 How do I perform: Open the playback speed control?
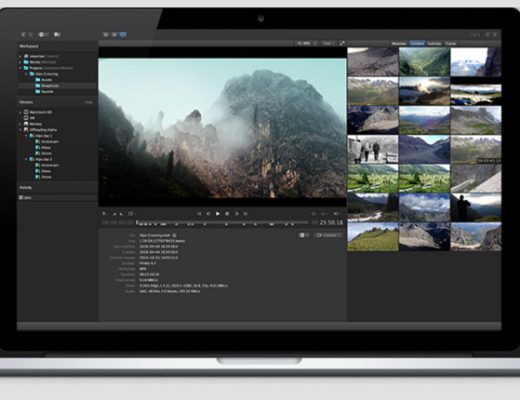point(324,214)
